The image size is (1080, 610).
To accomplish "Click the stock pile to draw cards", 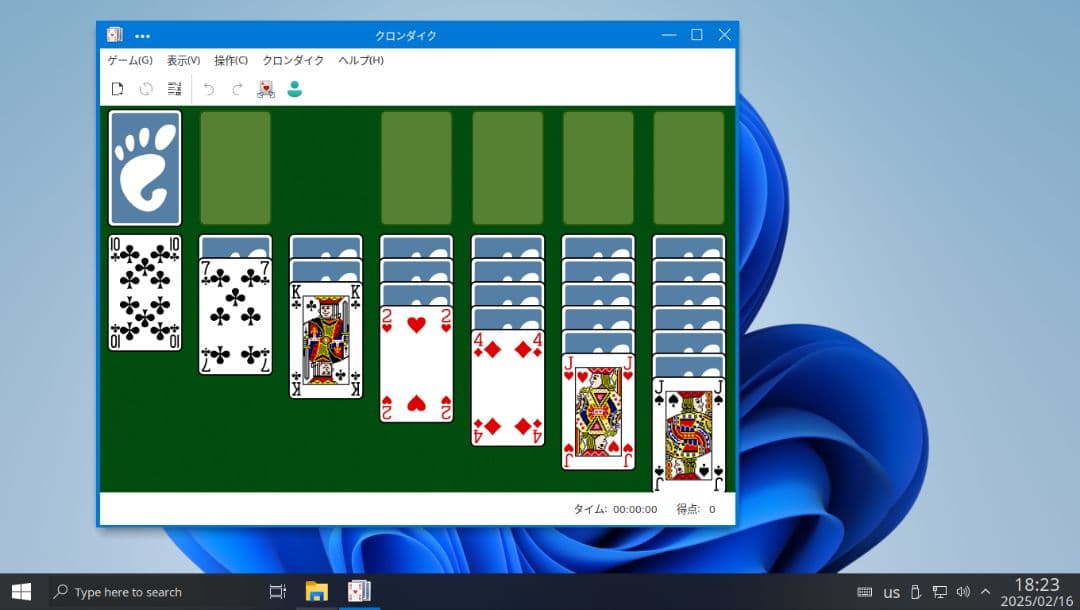I will (x=144, y=168).
